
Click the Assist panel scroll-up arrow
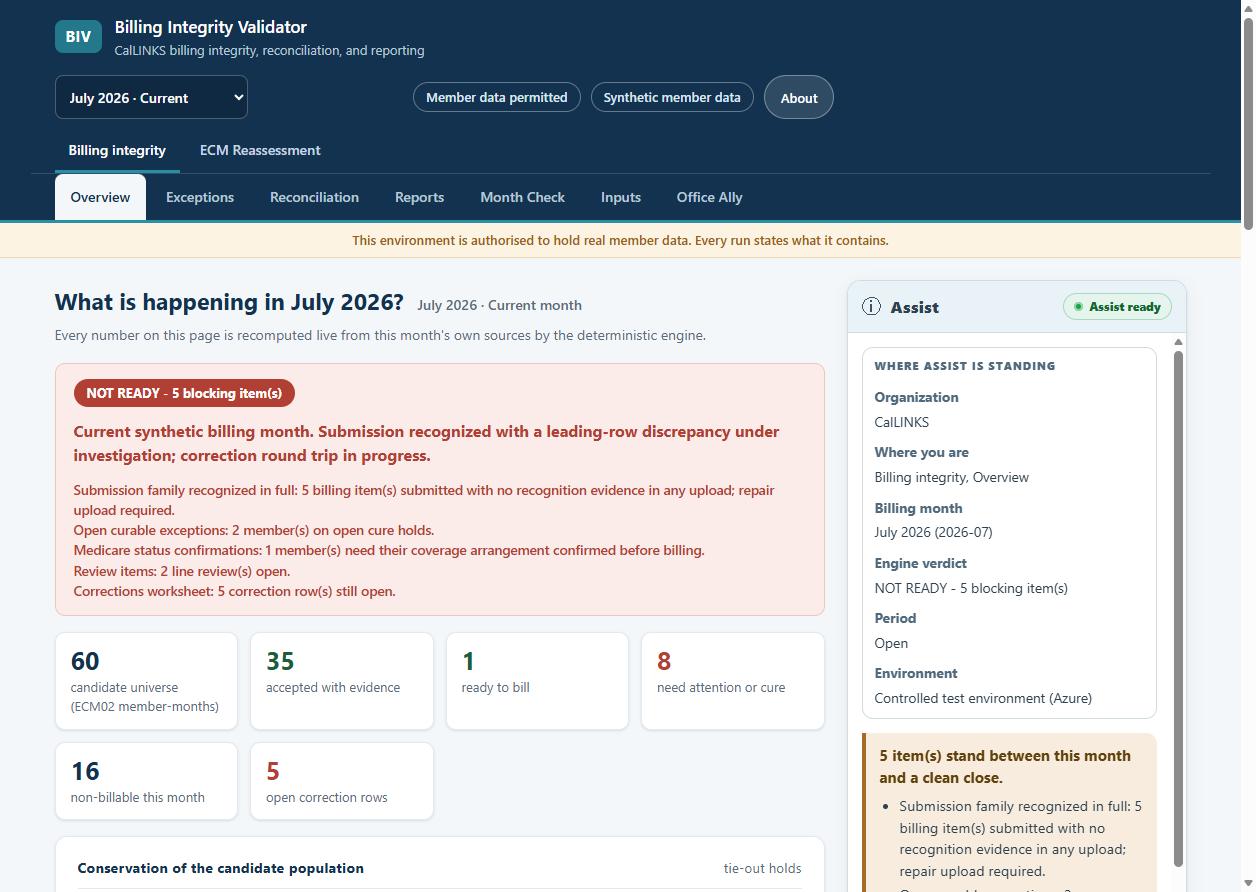(1178, 342)
